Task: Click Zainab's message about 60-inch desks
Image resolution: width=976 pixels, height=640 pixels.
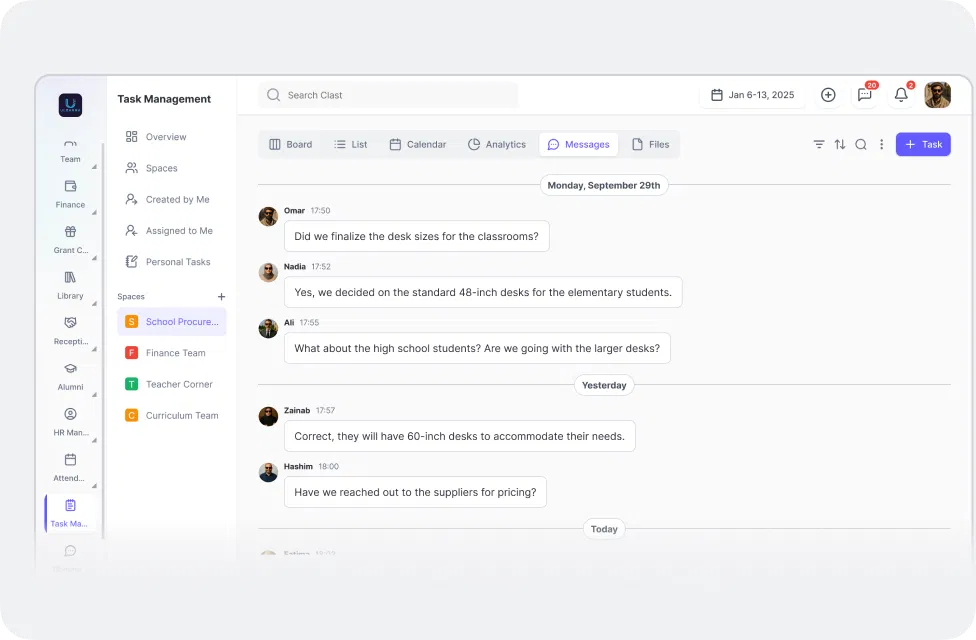Action: (459, 436)
